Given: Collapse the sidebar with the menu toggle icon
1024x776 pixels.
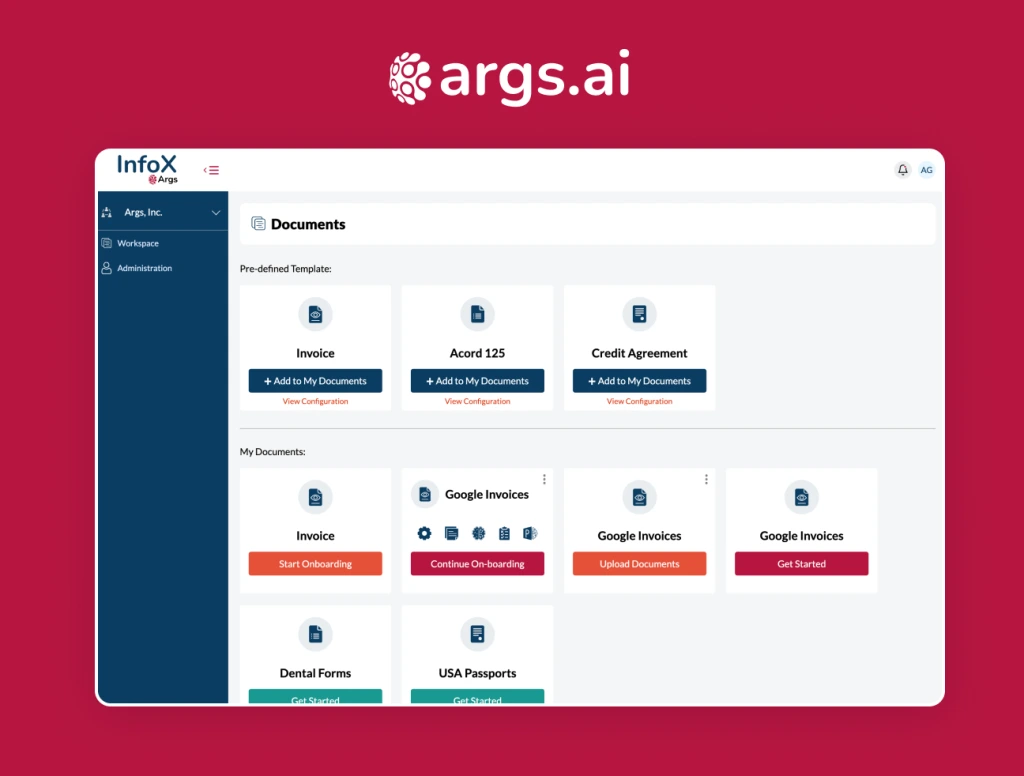Looking at the screenshot, I should pos(211,170).
